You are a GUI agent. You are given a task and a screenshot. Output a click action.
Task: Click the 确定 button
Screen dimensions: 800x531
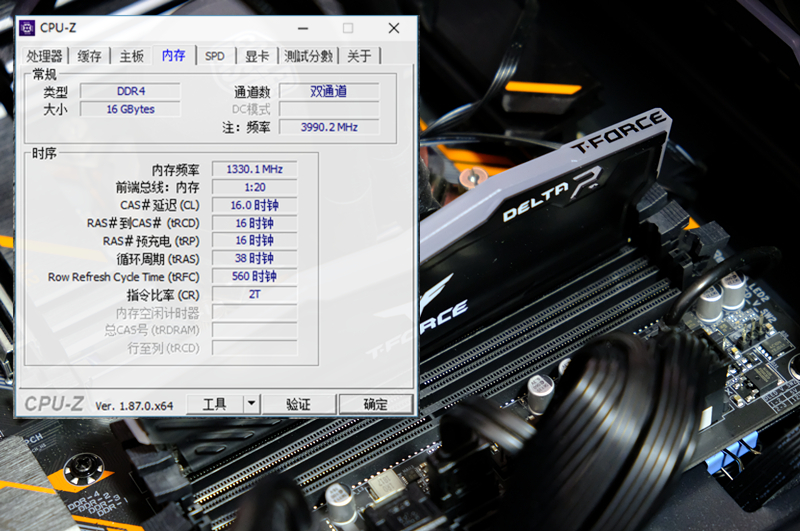click(x=376, y=404)
